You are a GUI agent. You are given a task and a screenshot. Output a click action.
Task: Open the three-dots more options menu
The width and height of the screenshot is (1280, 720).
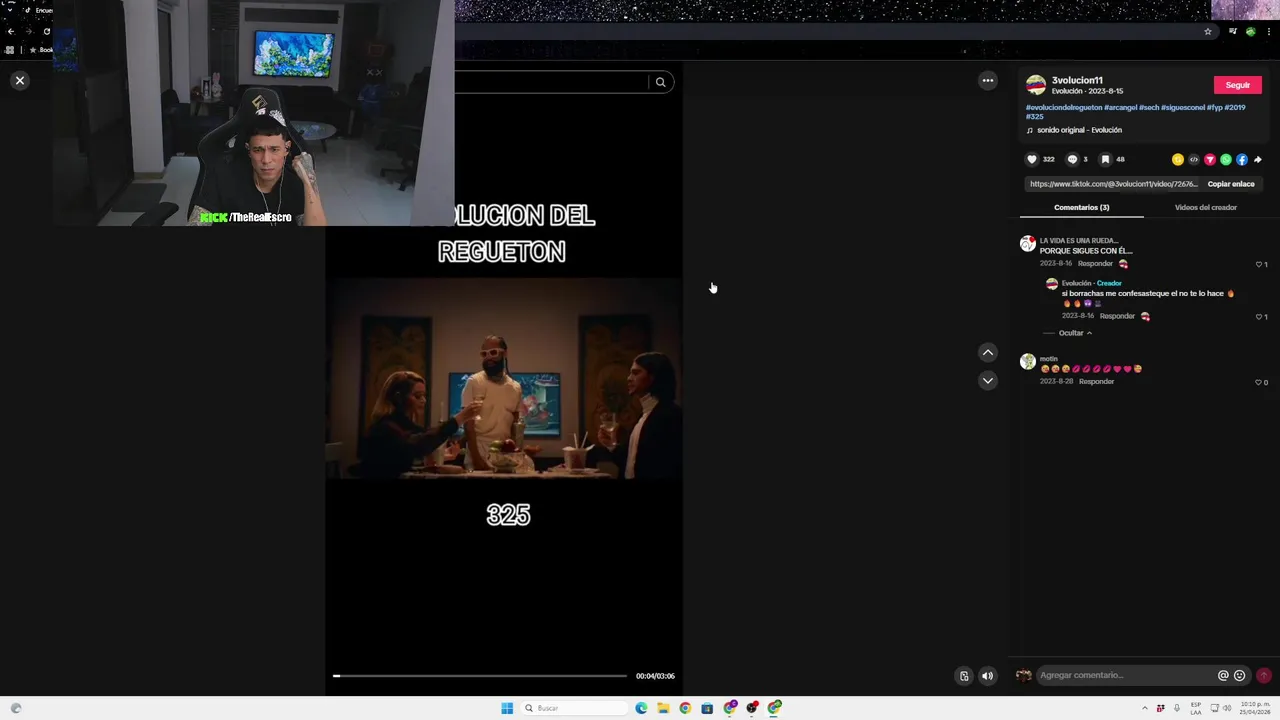pos(988,80)
